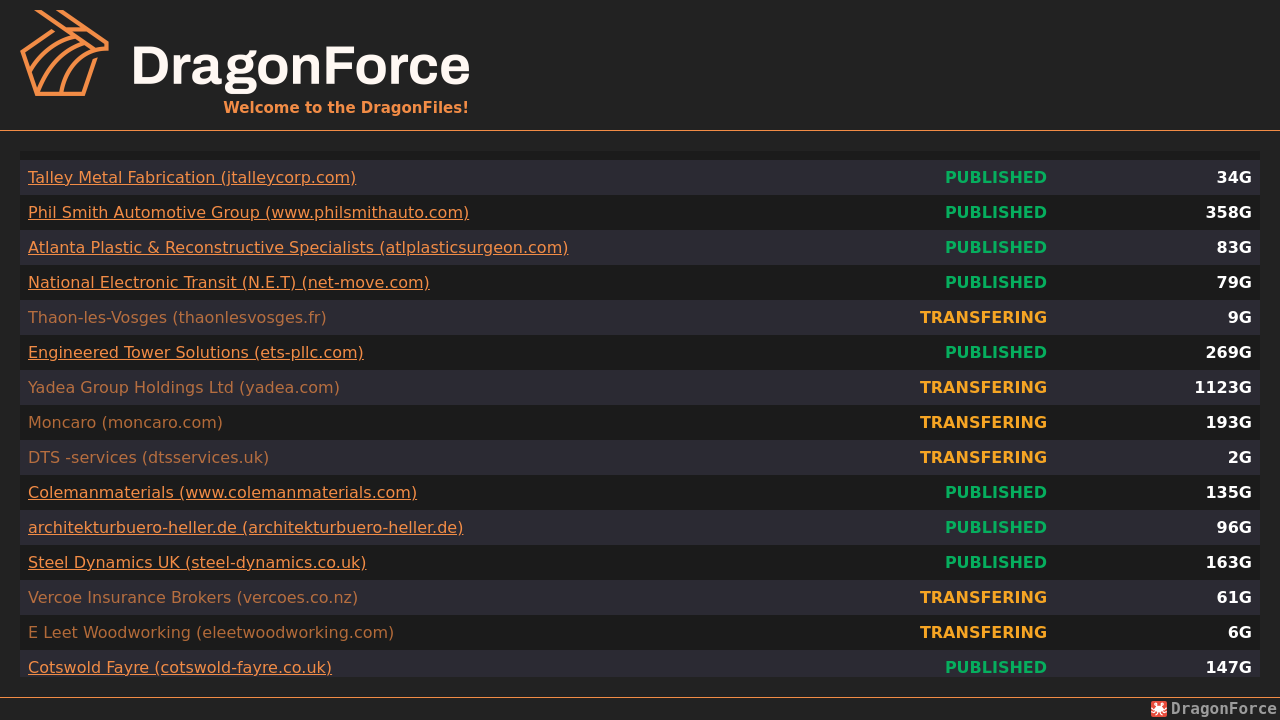Click the 'Welcome to the DragonFiles!' tagline
The image size is (1280, 720).
point(346,107)
